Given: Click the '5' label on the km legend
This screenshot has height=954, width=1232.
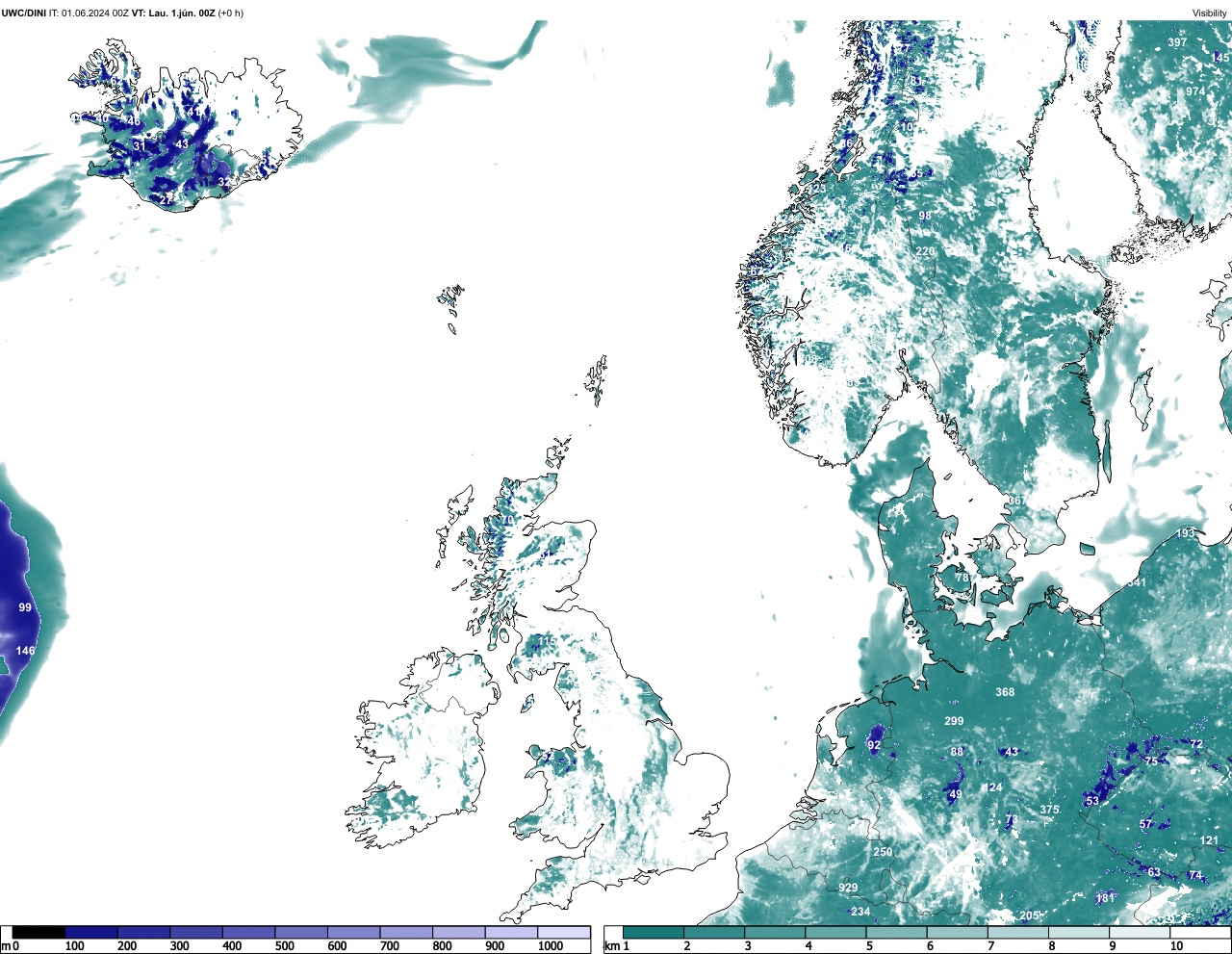Looking at the screenshot, I should point(869,946).
